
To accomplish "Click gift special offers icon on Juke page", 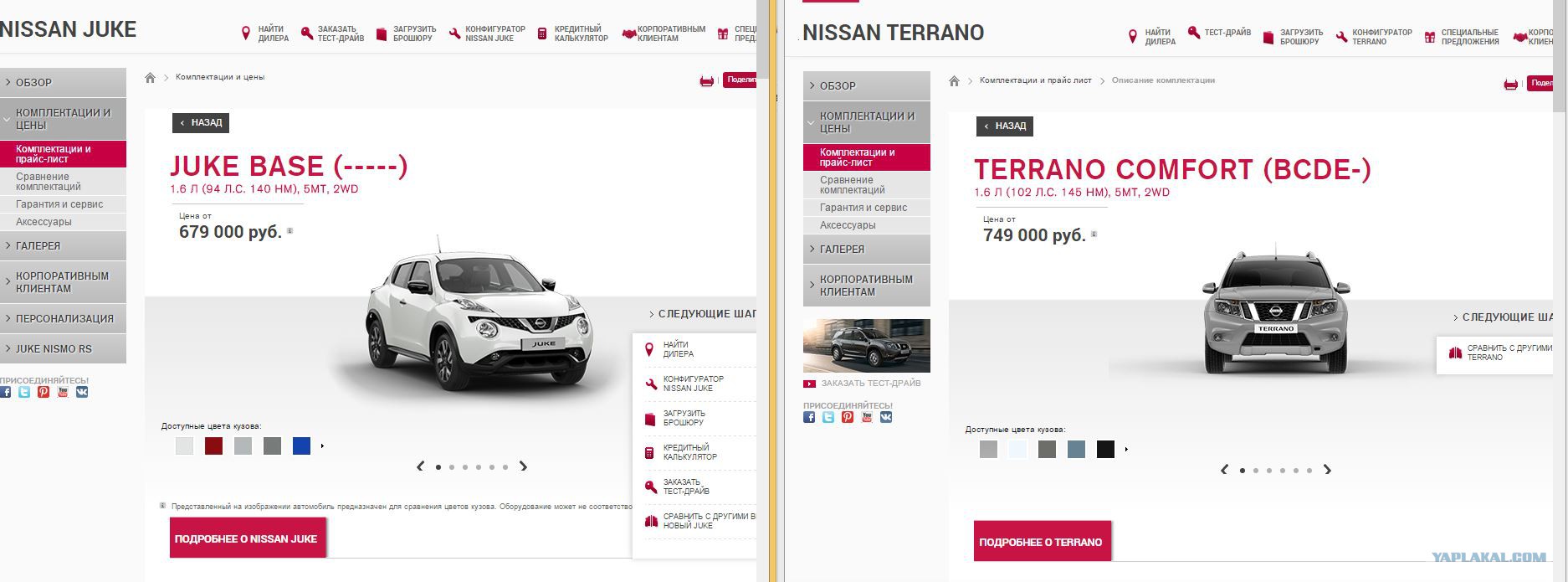I will tap(723, 33).
